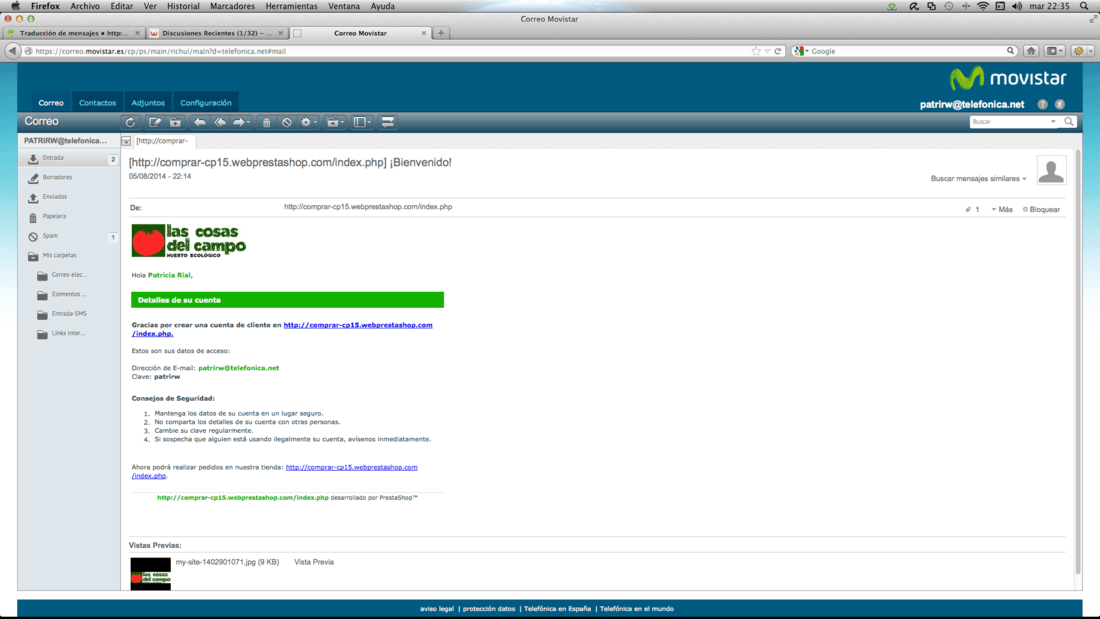This screenshot has height=619, width=1100.
Task: Open the Buscar search options dropdown arrow
Action: point(1053,122)
